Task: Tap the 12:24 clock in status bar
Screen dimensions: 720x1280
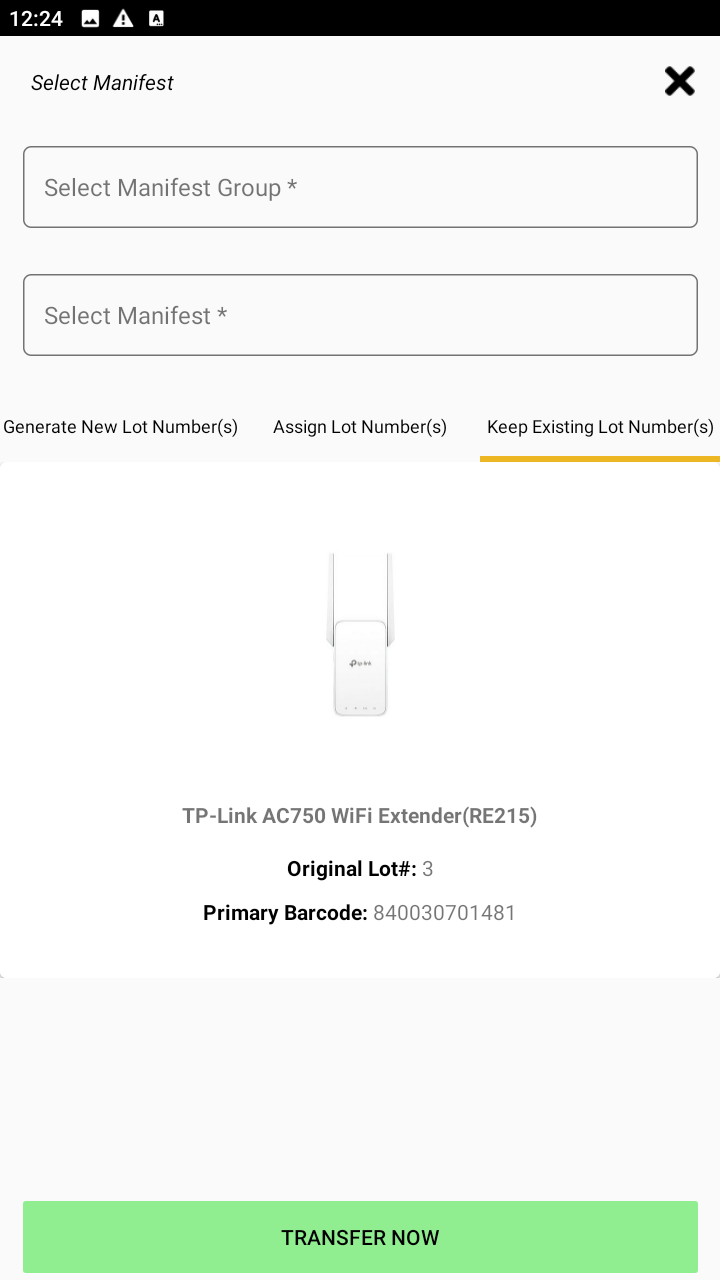Action: point(36,18)
